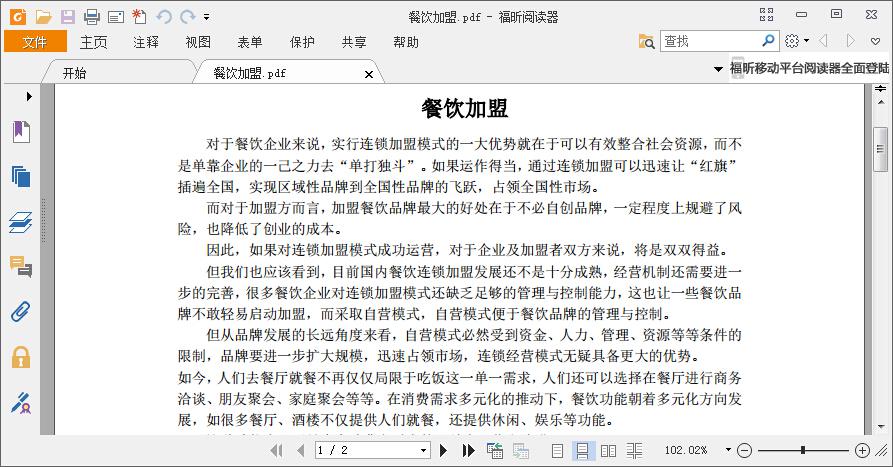Switch to the 表单 ribbon tab

click(249, 42)
